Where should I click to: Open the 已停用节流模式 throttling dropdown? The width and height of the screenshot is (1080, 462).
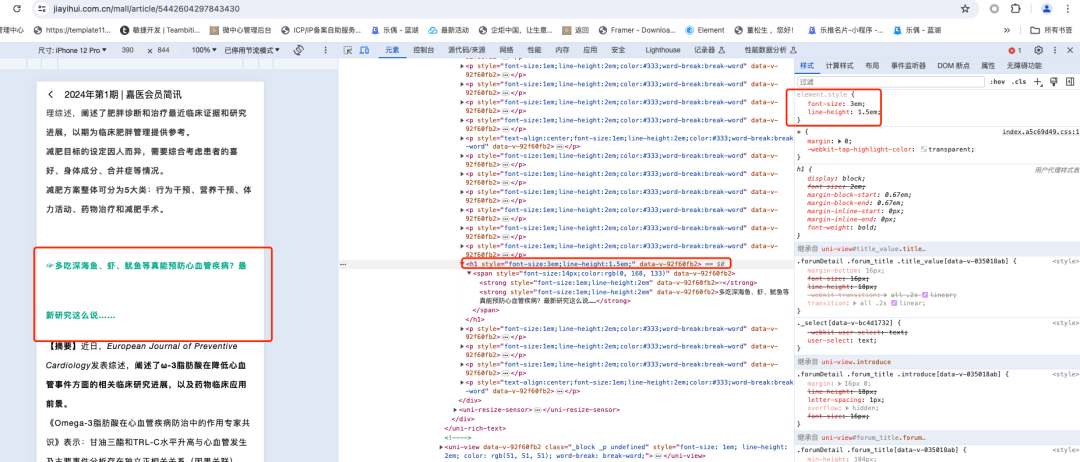(x=252, y=50)
